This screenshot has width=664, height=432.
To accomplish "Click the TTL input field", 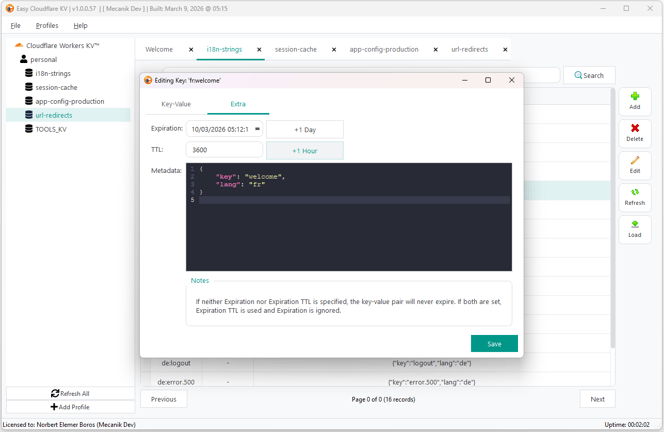I will coord(224,150).
